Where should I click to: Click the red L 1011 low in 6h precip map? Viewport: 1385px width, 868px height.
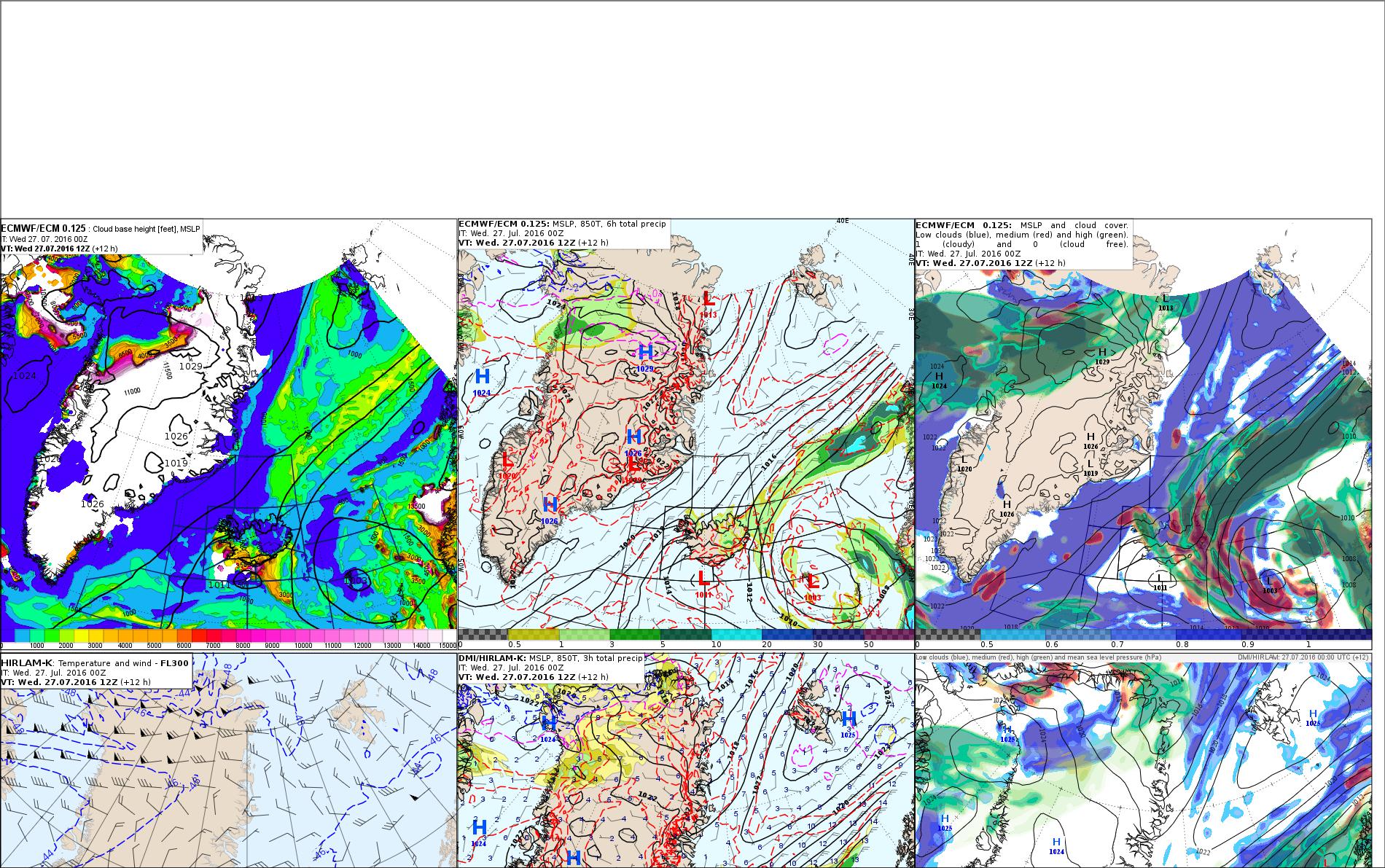pos(703,583)
